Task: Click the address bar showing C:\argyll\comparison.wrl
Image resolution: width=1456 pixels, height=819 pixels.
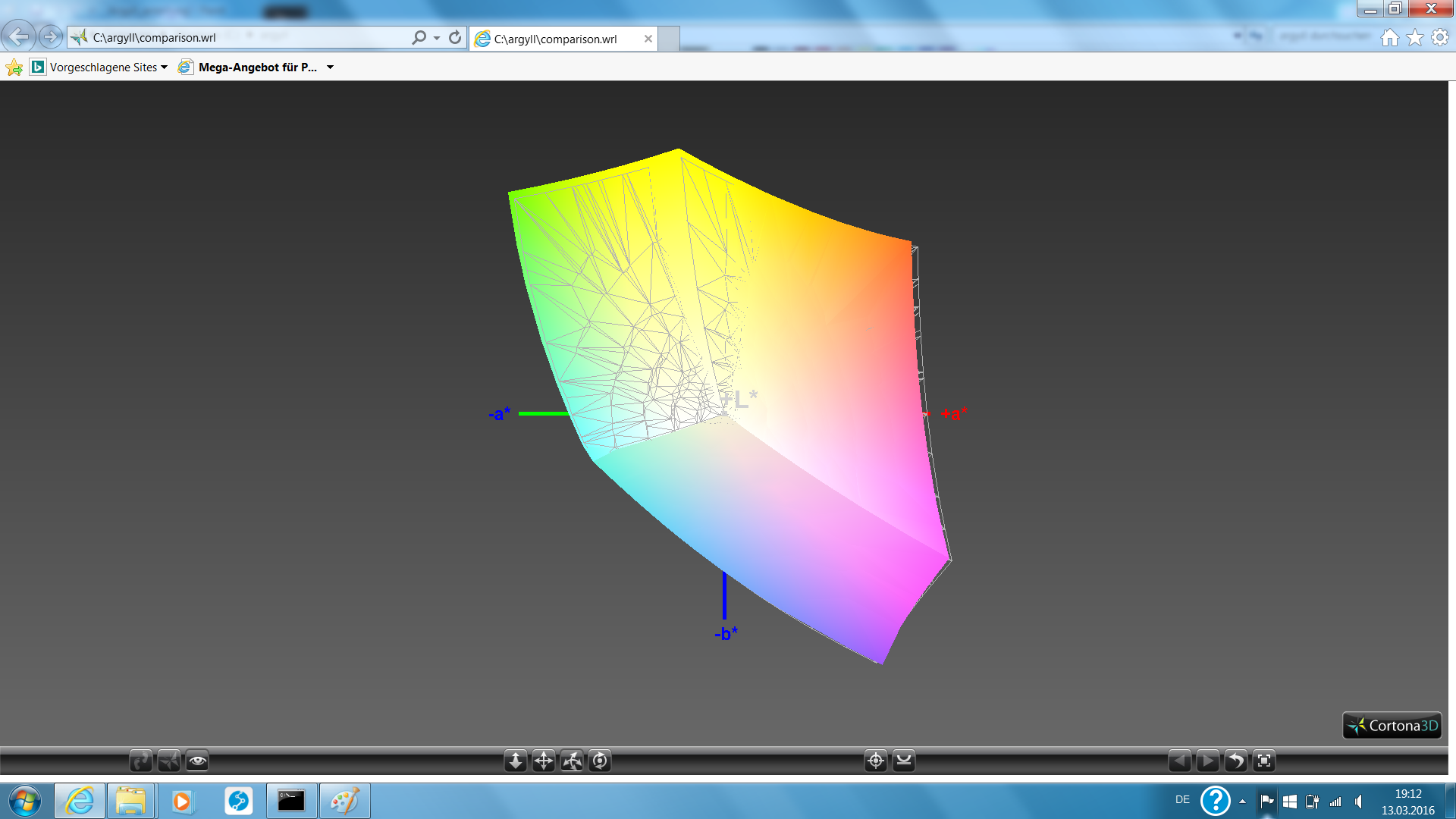Action: (243, 37)
